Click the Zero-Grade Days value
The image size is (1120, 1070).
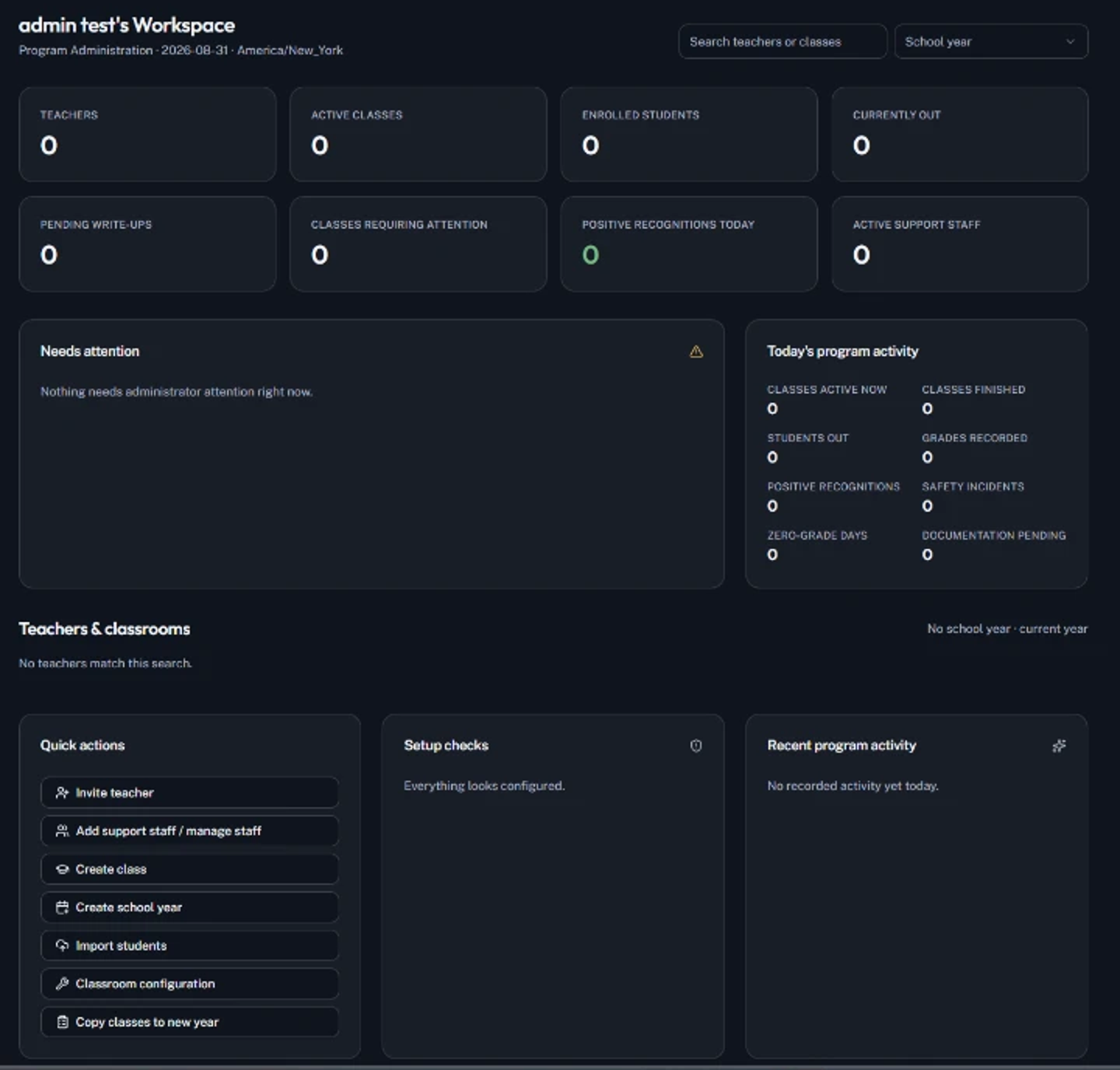[772, 555]
